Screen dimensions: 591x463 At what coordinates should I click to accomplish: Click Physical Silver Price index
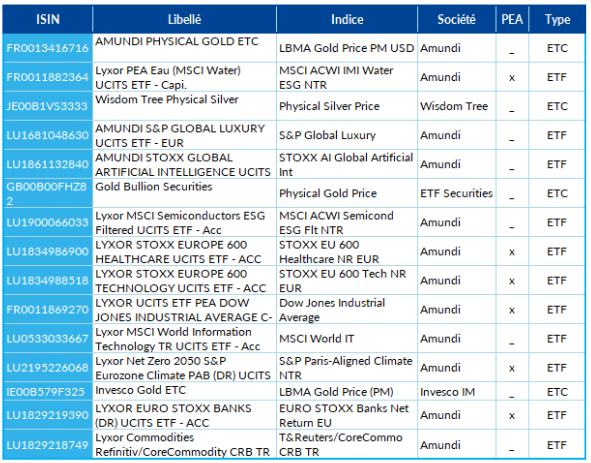point(329,106)
